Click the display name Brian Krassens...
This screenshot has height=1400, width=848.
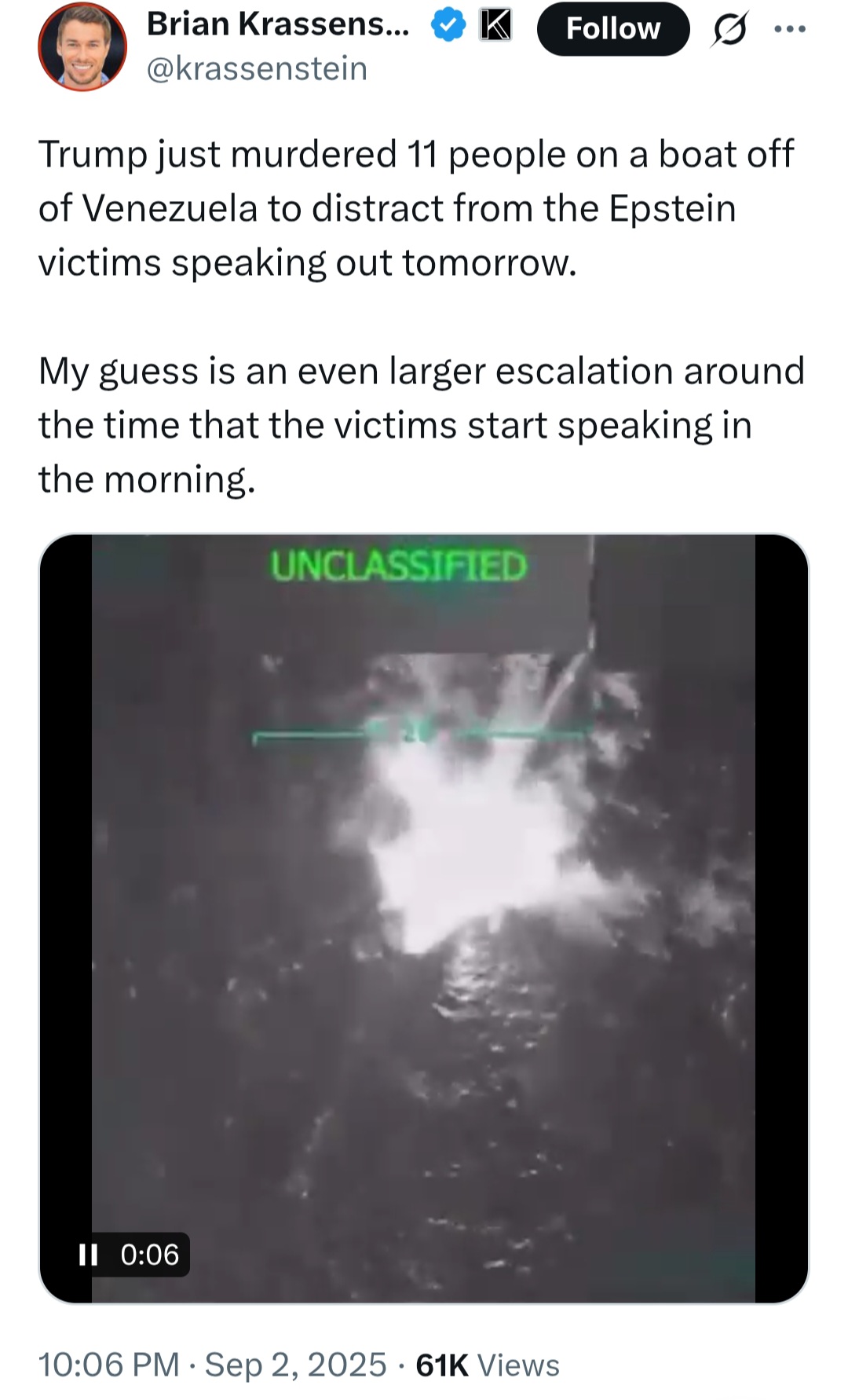[x=278, y=25]
